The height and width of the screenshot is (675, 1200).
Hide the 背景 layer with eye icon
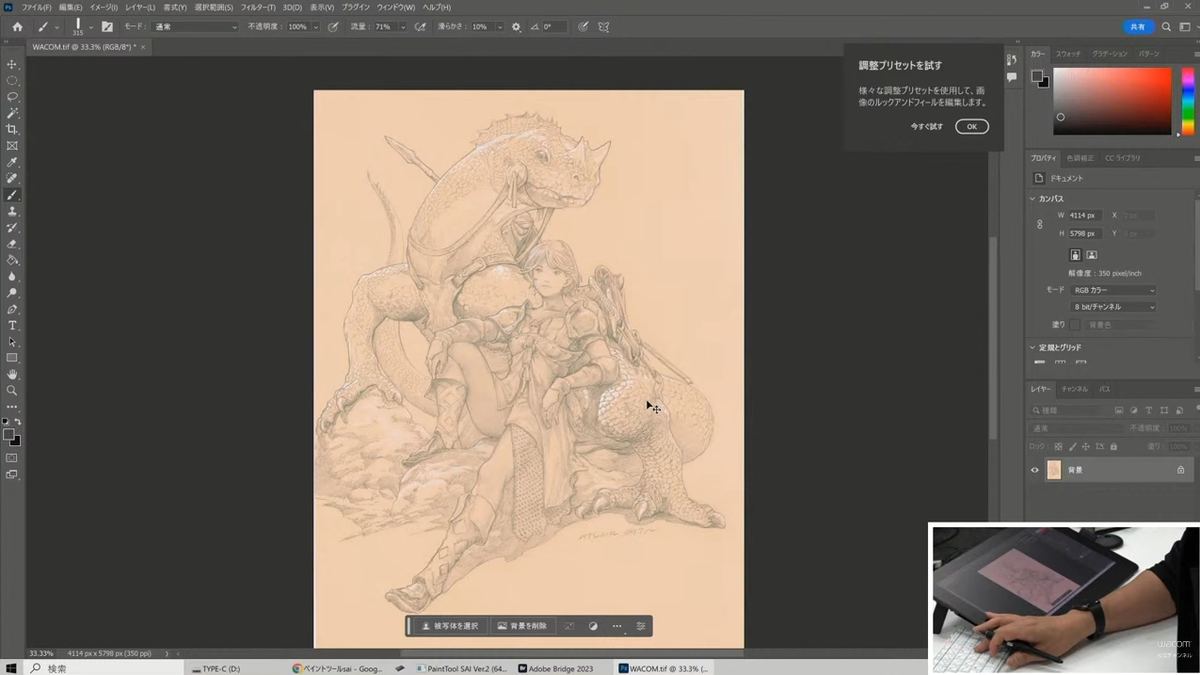tap(1035, 469)
